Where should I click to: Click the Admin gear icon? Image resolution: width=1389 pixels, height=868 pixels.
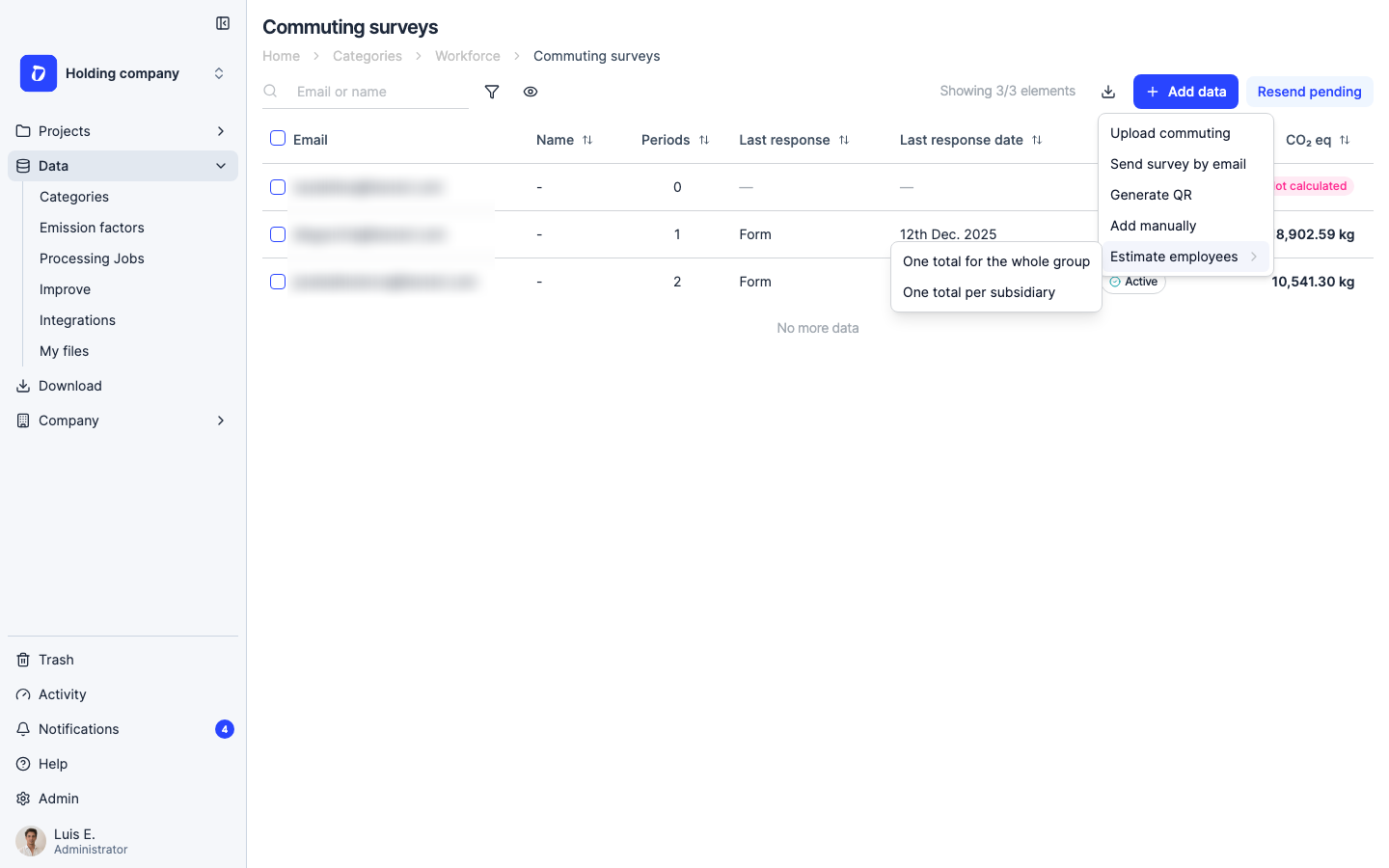click(23, 799)
